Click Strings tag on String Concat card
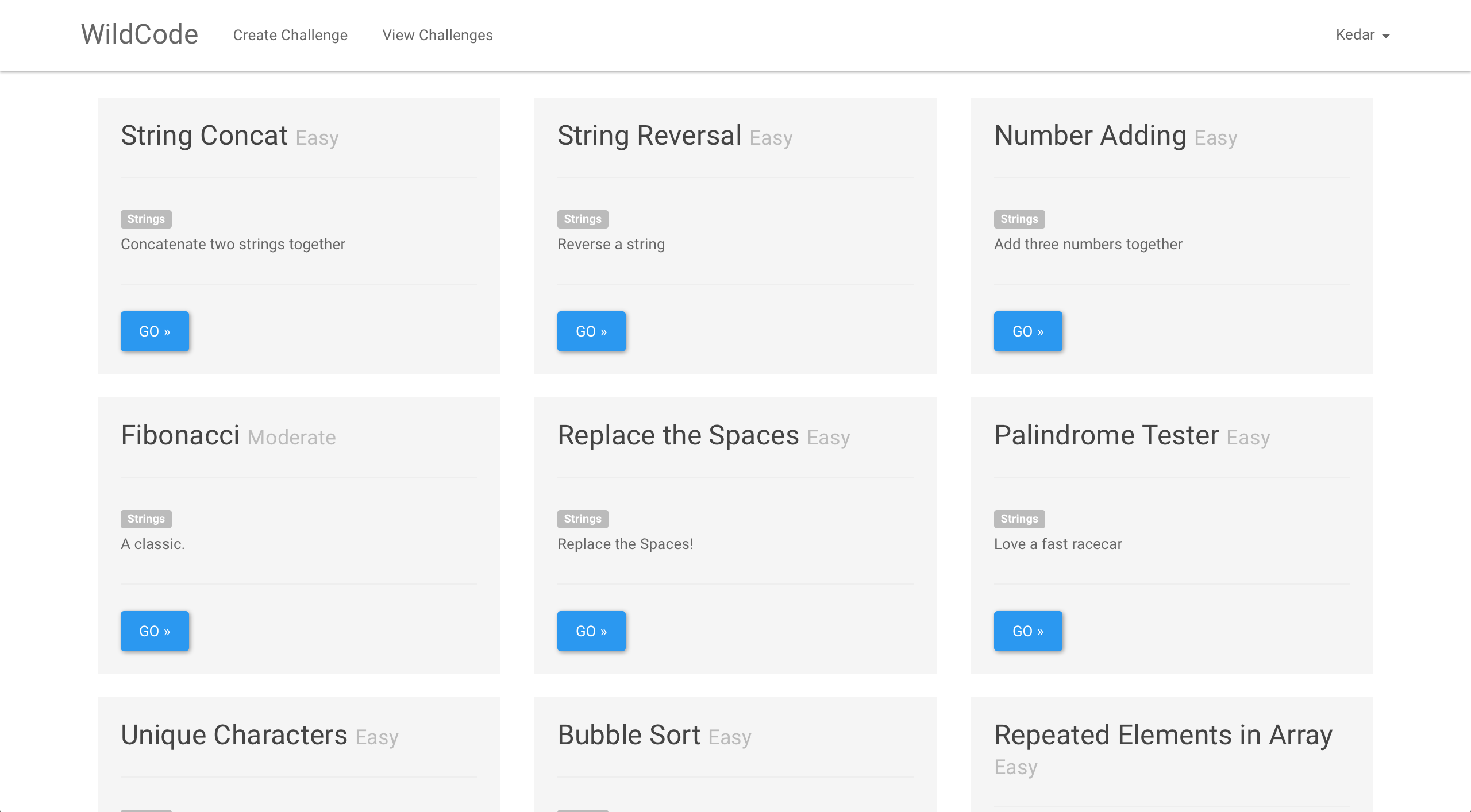This screenshot has width=1471, height=812. [146, 219]
